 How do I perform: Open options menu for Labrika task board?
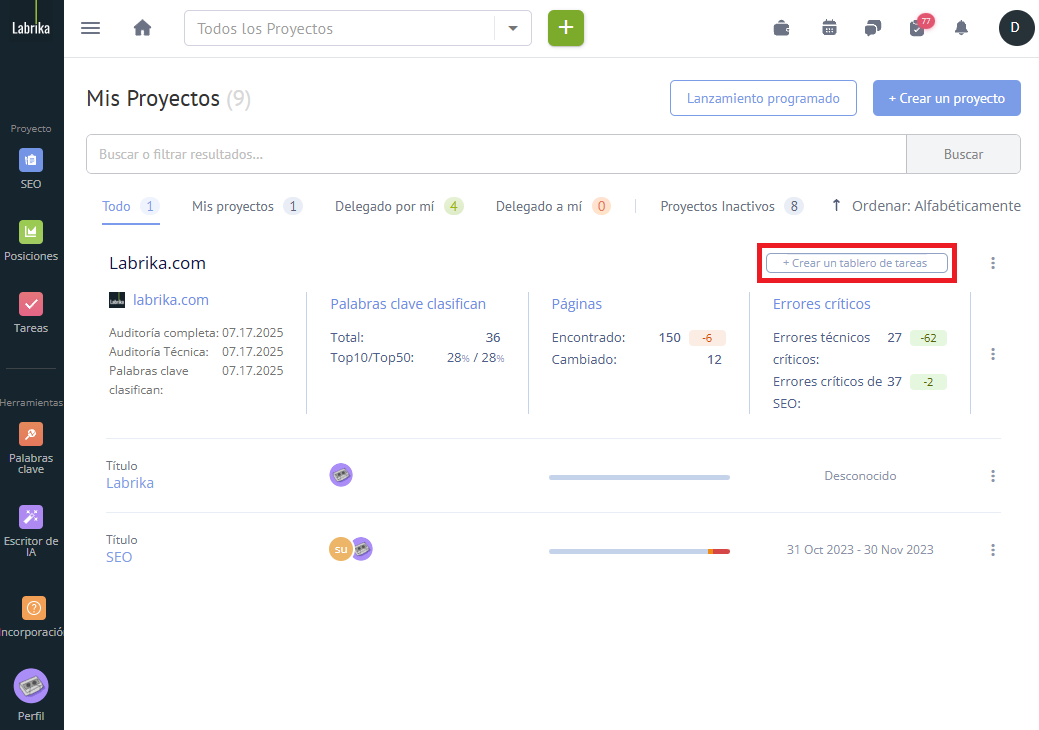click(x=993, y=476)
